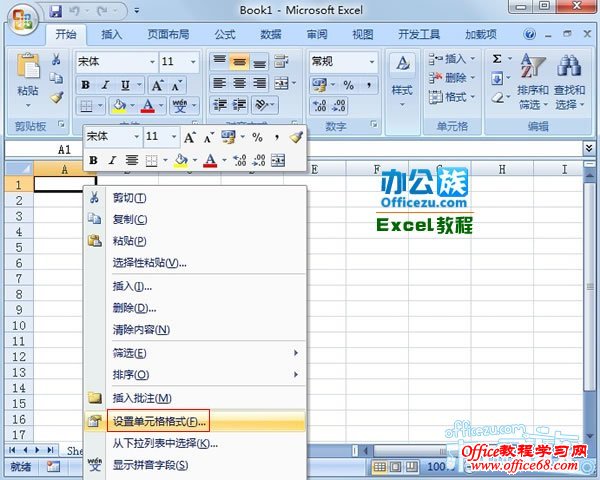Viewport: 600px width, 480px height.
Task: Click ribbon Font Color red A
Action: 148,105
